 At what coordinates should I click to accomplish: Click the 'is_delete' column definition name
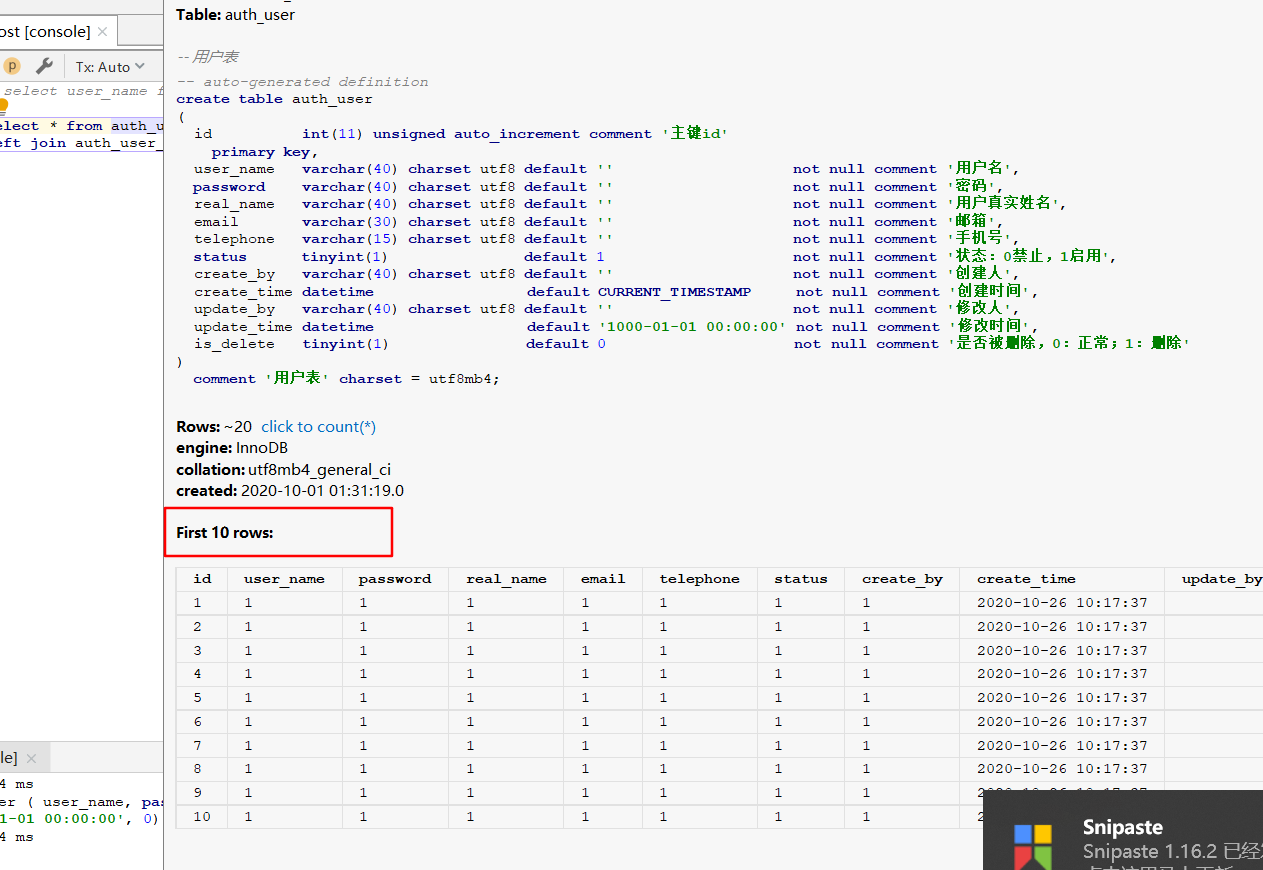234,344
